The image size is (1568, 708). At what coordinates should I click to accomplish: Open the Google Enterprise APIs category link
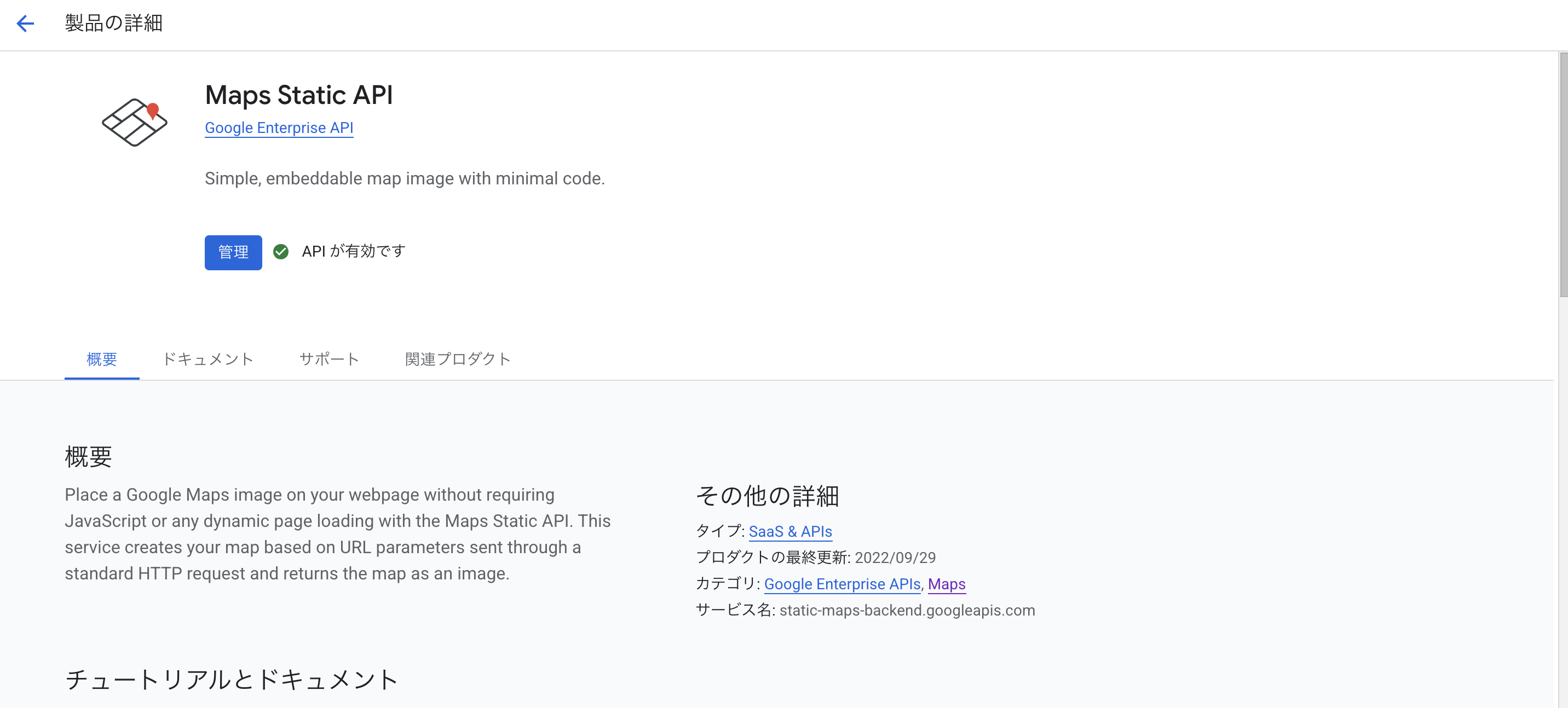pyautogui.click(x=842, y=584)
